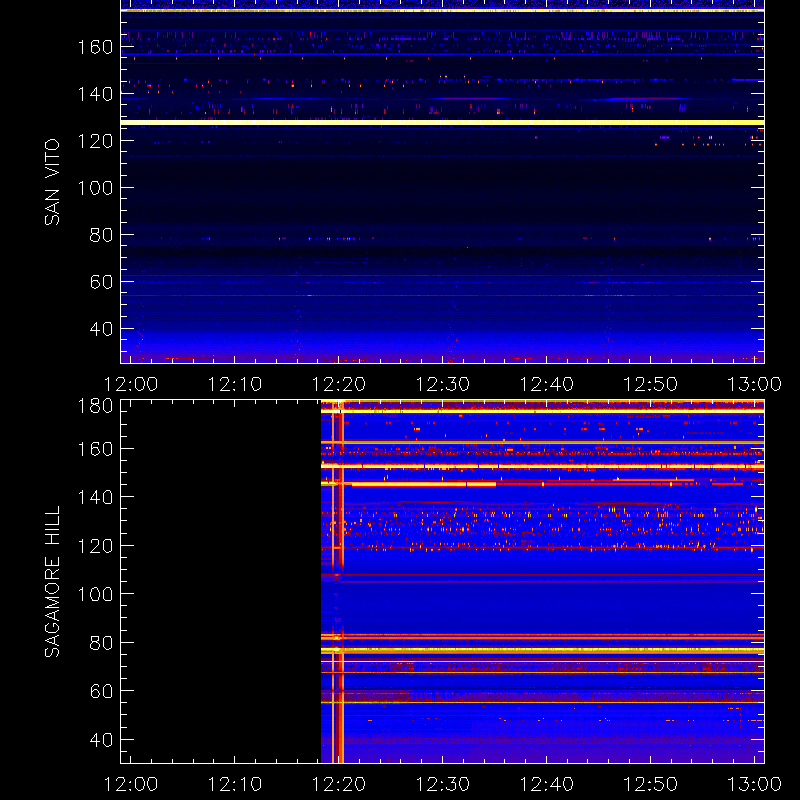
Task: Pick the 80 tick label on SAGAMORE HILL plot
Action: pos(102,643)
